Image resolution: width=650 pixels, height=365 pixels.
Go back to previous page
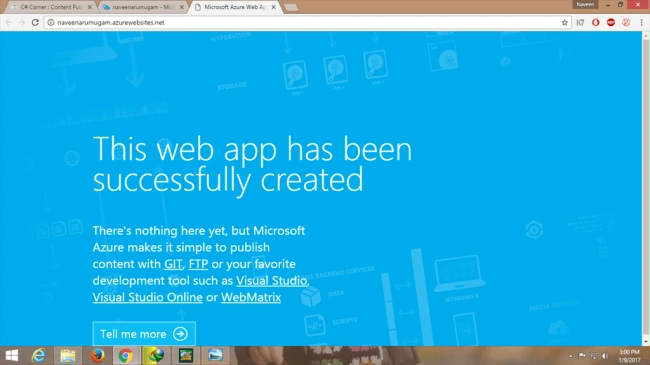click(9, 22)
